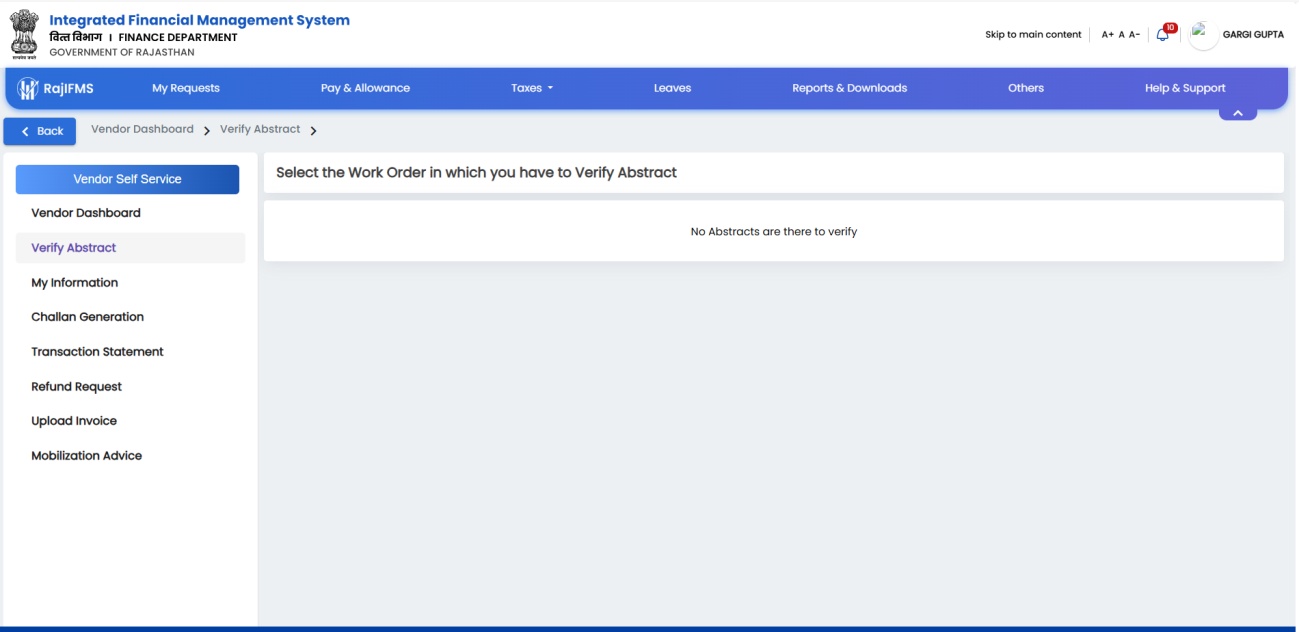Click the Back button

(x=40, y=131)
